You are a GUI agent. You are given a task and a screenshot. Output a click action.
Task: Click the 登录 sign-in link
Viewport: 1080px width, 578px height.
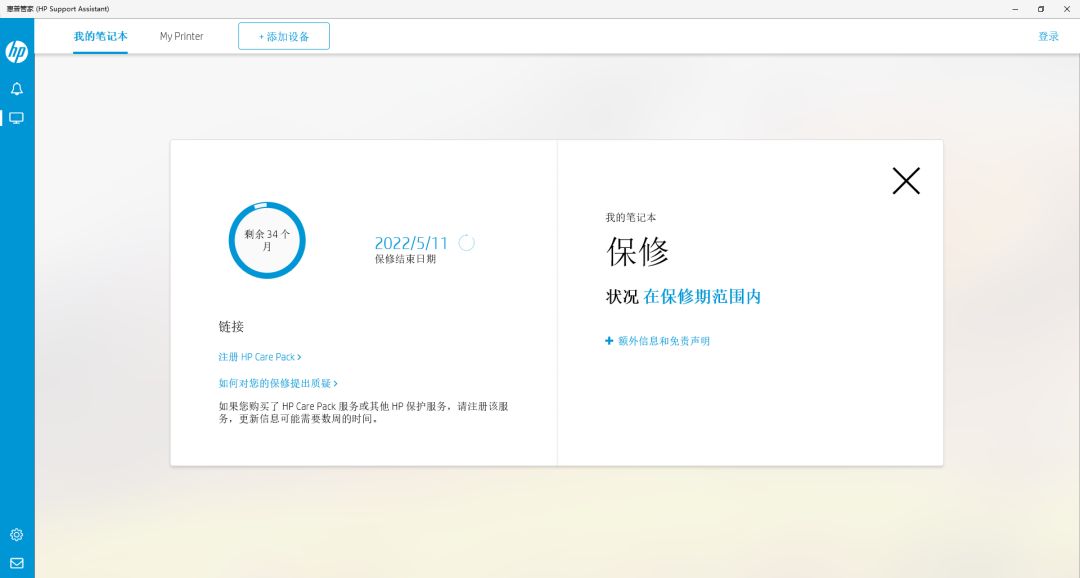pos(1048,37)
